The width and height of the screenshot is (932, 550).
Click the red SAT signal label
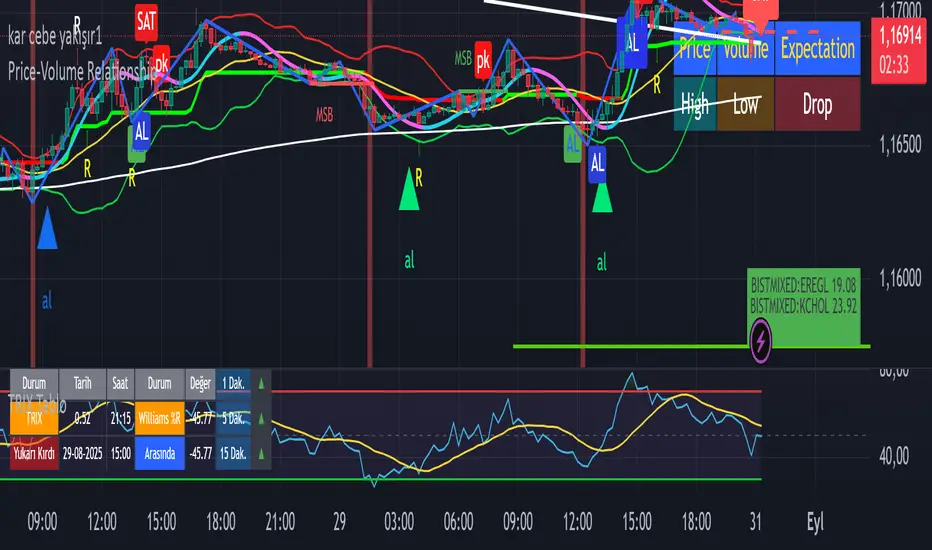click(x=146, y=22)
